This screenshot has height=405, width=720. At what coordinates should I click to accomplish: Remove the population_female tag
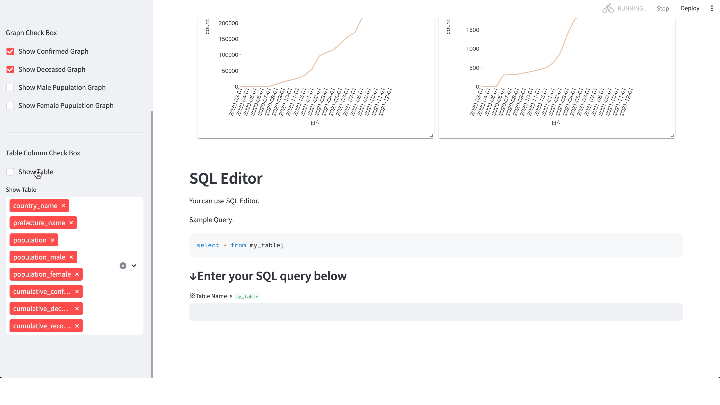[77, 273]
